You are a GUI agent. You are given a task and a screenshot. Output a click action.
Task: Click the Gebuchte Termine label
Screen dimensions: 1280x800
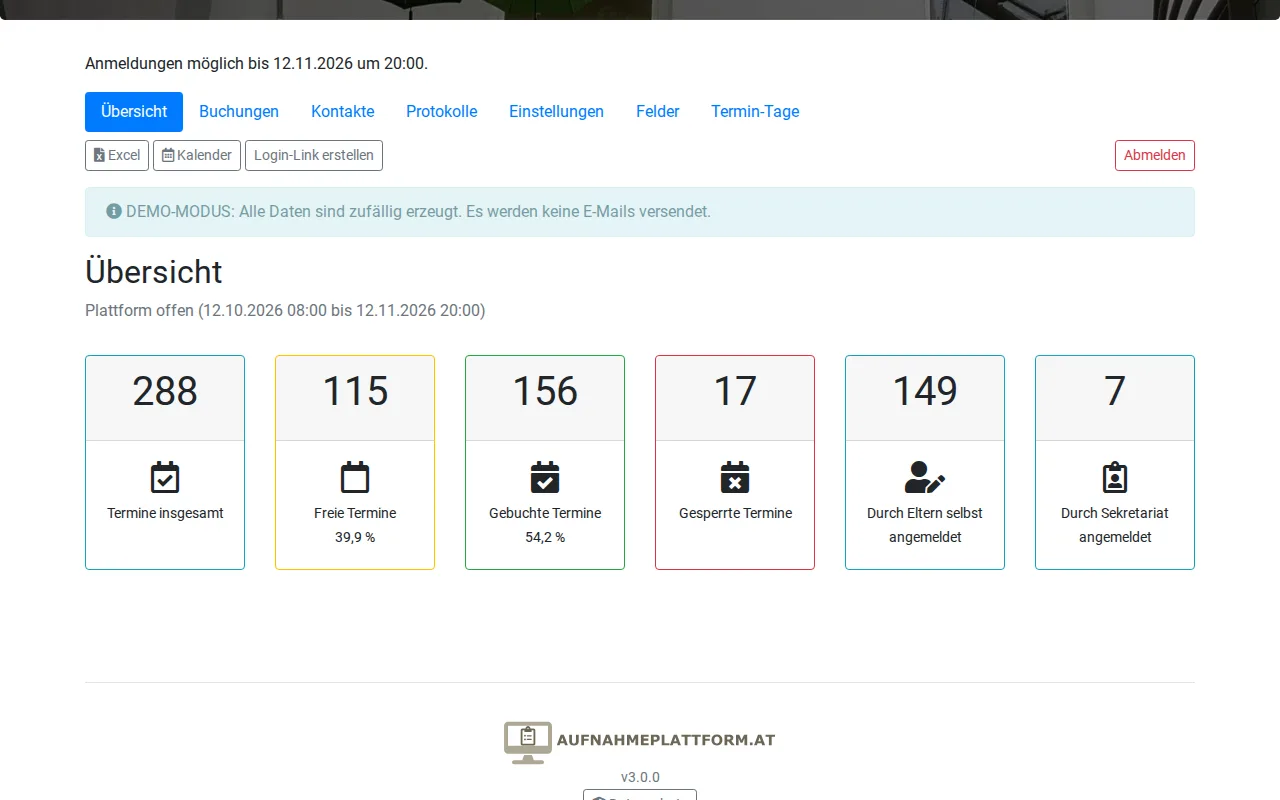click(x=545, y=513)
